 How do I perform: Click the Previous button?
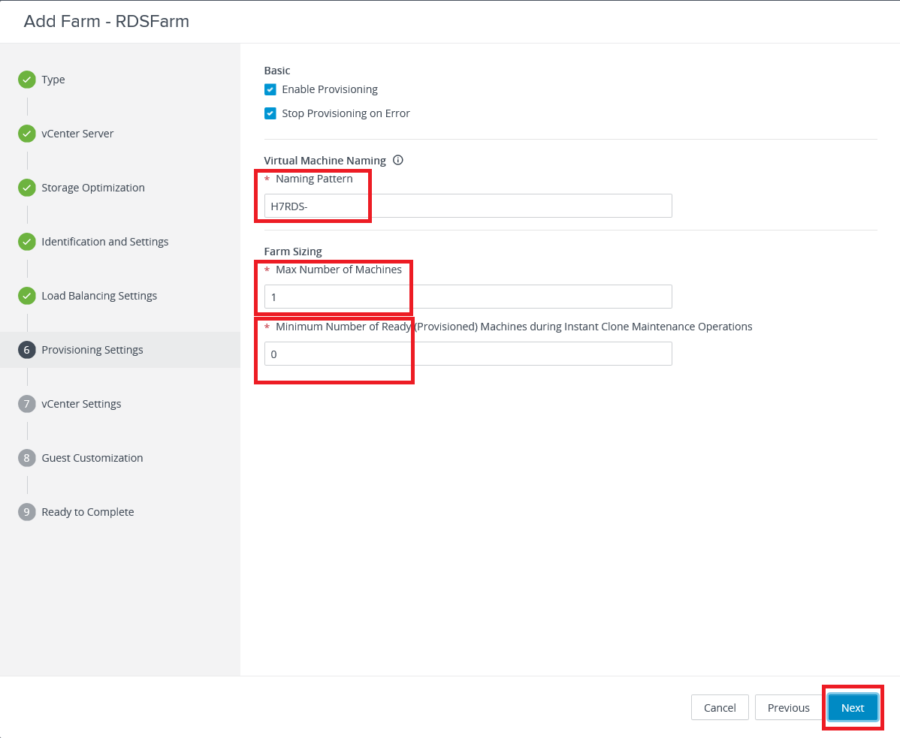click(x=787, y=707)
